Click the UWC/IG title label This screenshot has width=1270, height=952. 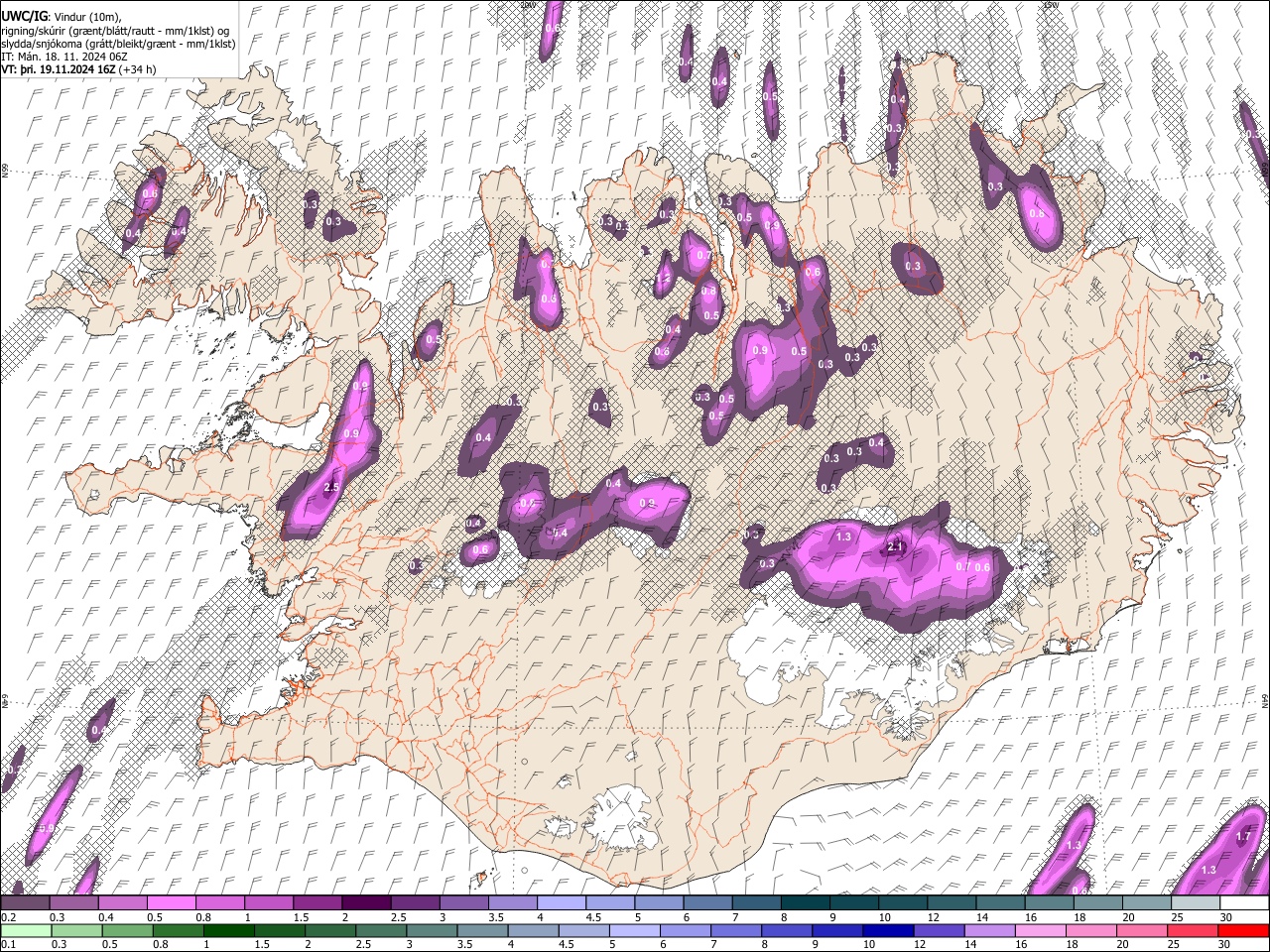coord(24,16)
